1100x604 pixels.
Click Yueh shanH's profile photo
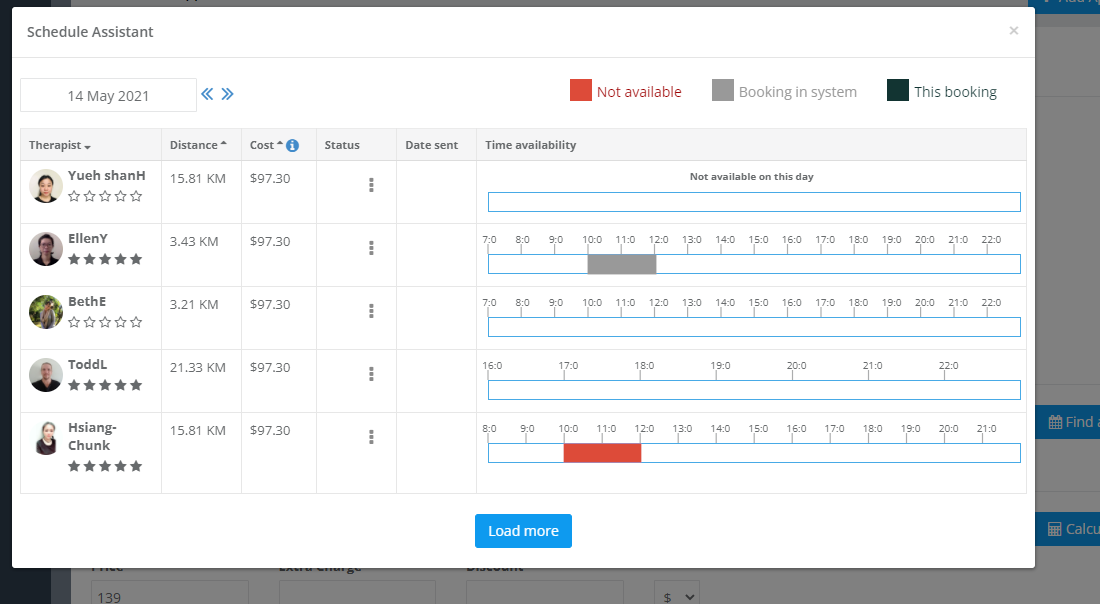[x=46, y=186]
